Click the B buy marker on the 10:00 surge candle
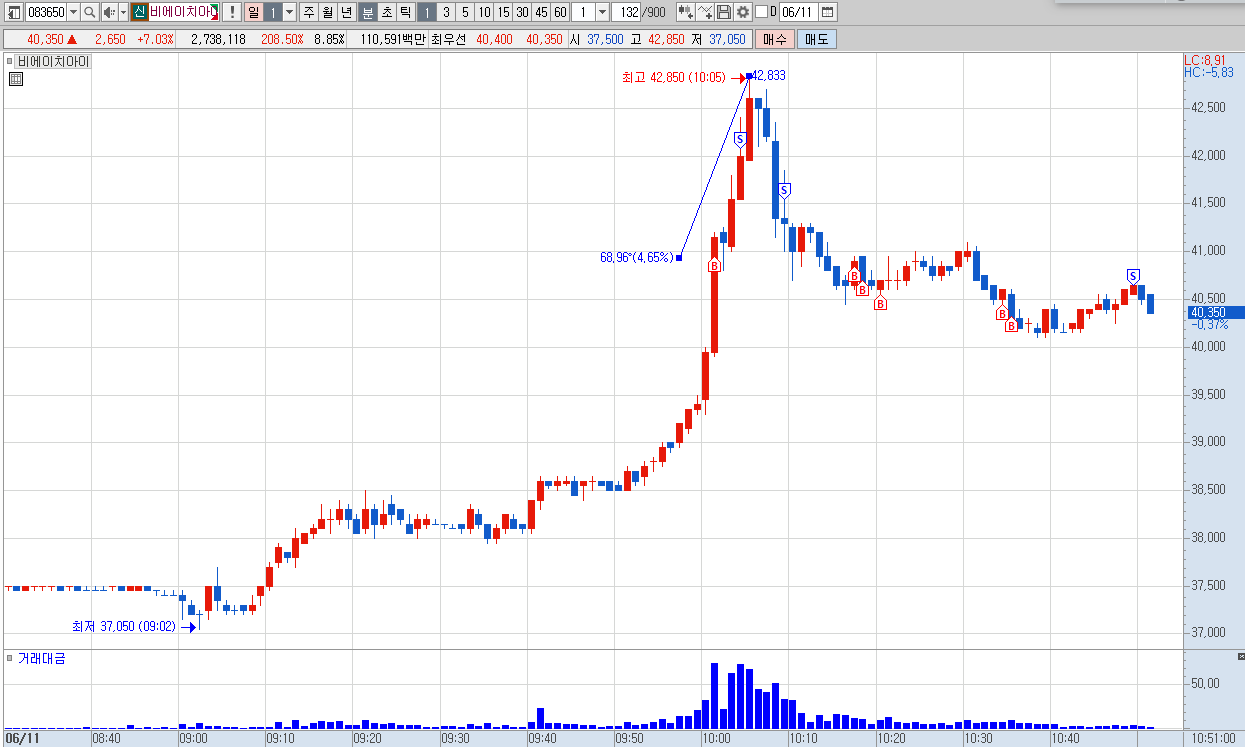 pos(714,265)
